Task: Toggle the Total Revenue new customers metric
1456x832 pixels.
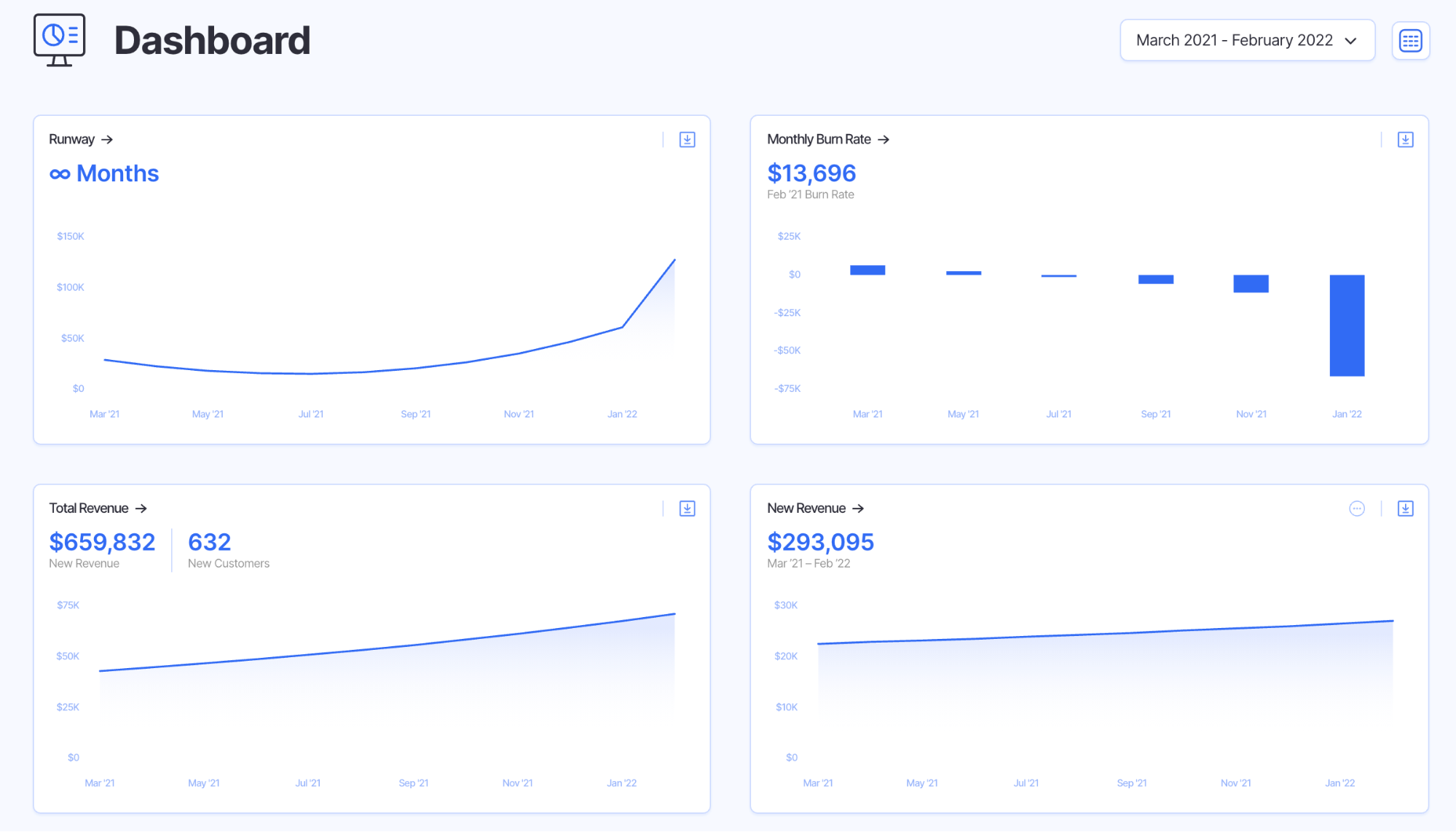Action: click(x=209, y=548)
